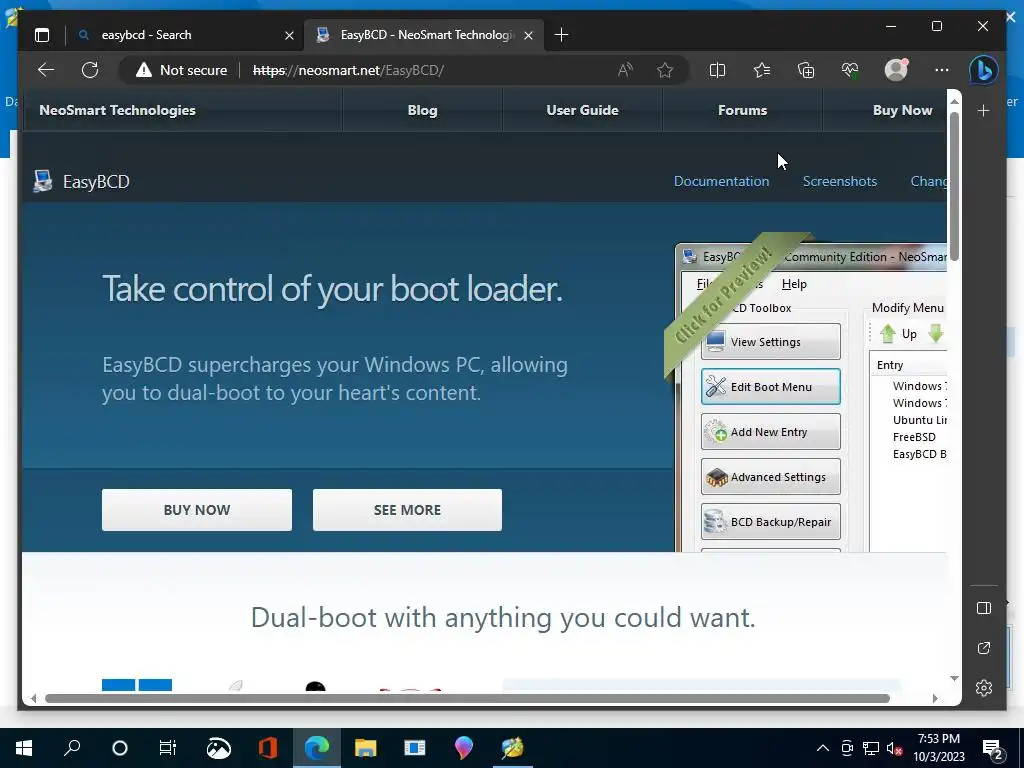The width and height of the screenshot is (1024, 768).
Task: Click the scroll up arrow
Action: pos(954,101)
